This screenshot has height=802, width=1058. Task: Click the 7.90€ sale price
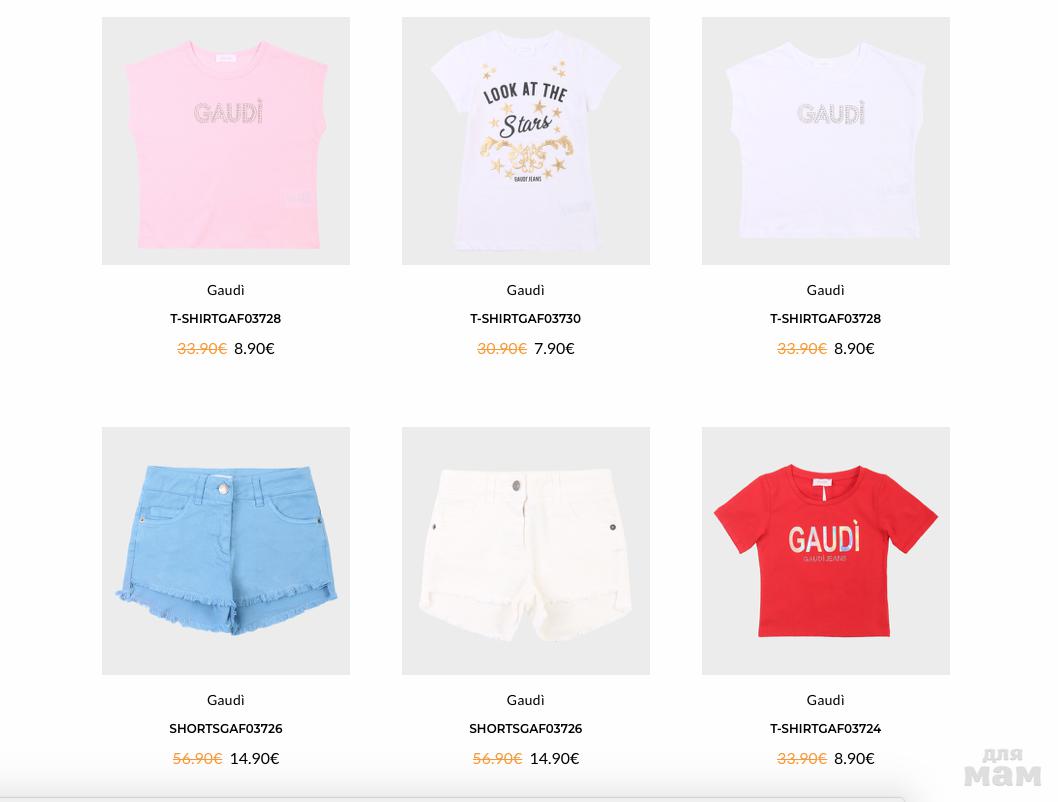(x=554, y=349)
